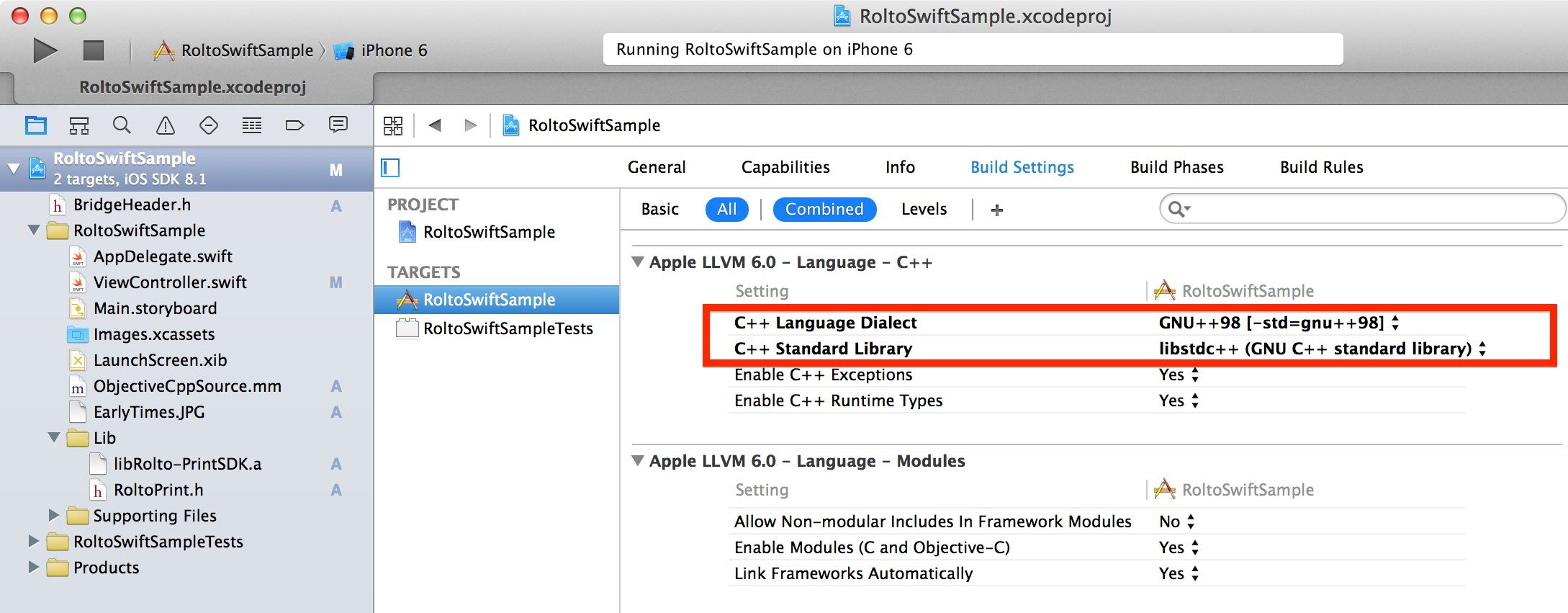Viewport: 1568px width, 613px height.
Task: Expand the Products folder
Action: (34, 568)
